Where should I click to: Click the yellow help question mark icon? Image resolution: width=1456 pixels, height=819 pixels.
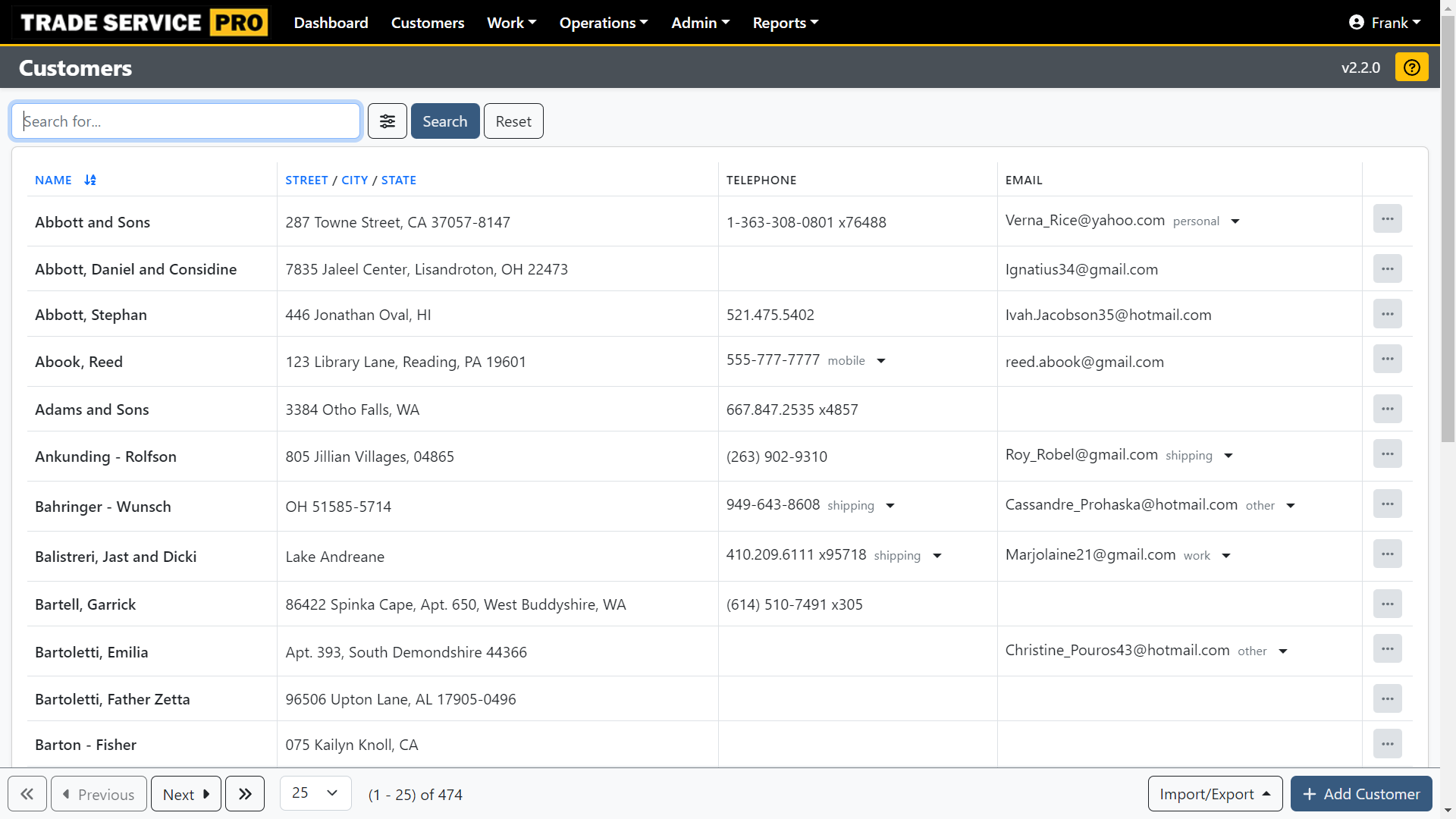1411,67
